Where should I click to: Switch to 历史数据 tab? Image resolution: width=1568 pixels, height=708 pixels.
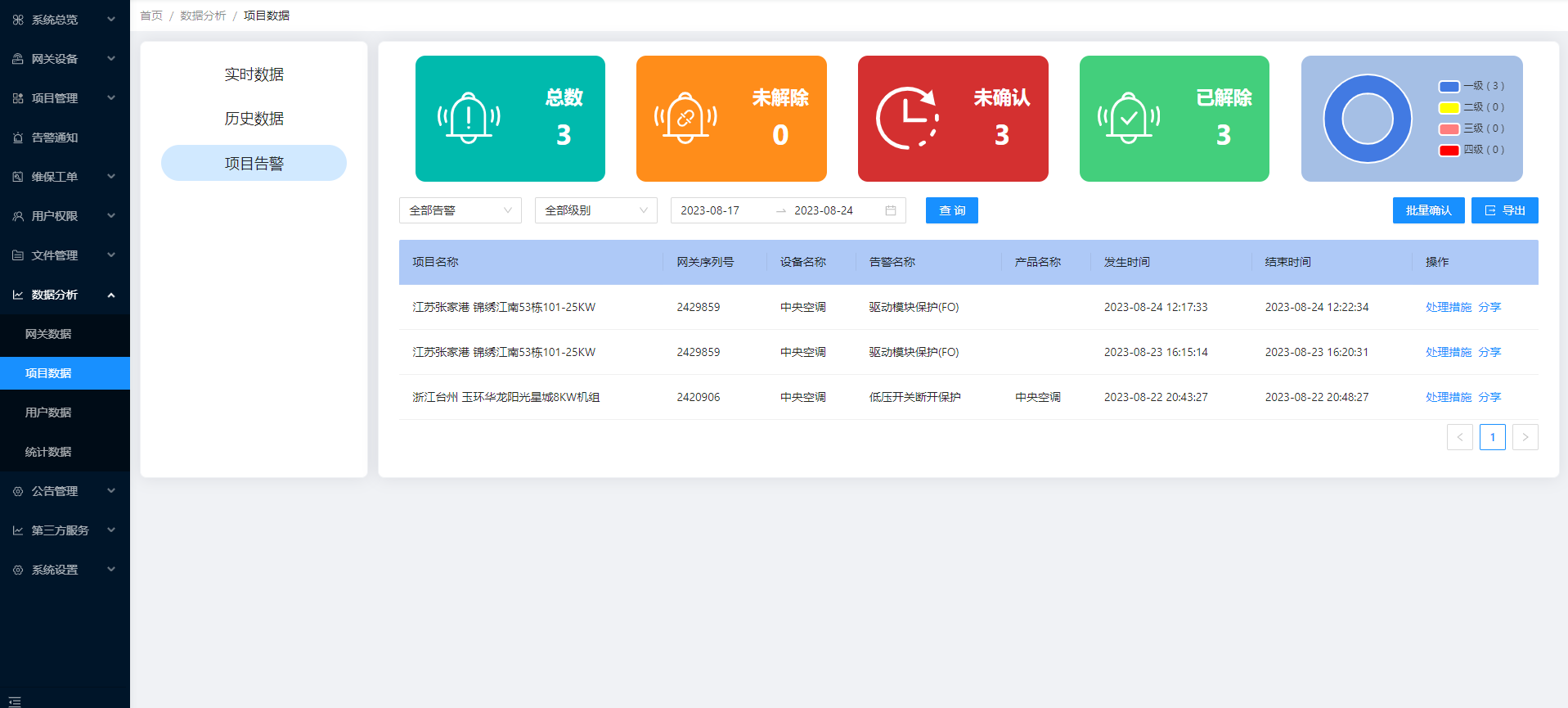point(254,119)
